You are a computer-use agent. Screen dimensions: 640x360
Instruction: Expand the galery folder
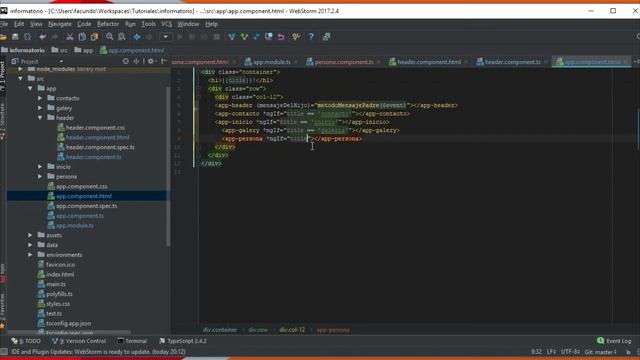point(40,108)
